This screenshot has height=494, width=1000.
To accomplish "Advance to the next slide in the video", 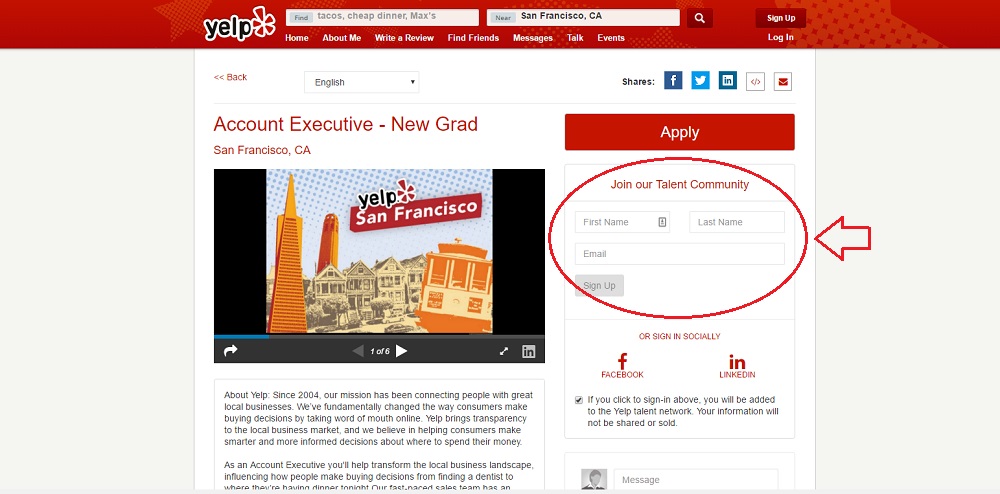I will click(x=401, y=351).
